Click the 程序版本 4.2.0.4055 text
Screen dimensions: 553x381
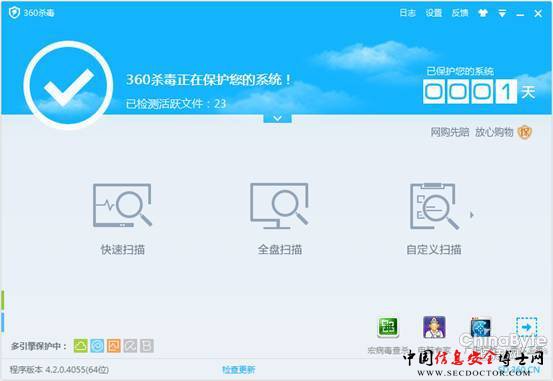(x=59, y=370)
